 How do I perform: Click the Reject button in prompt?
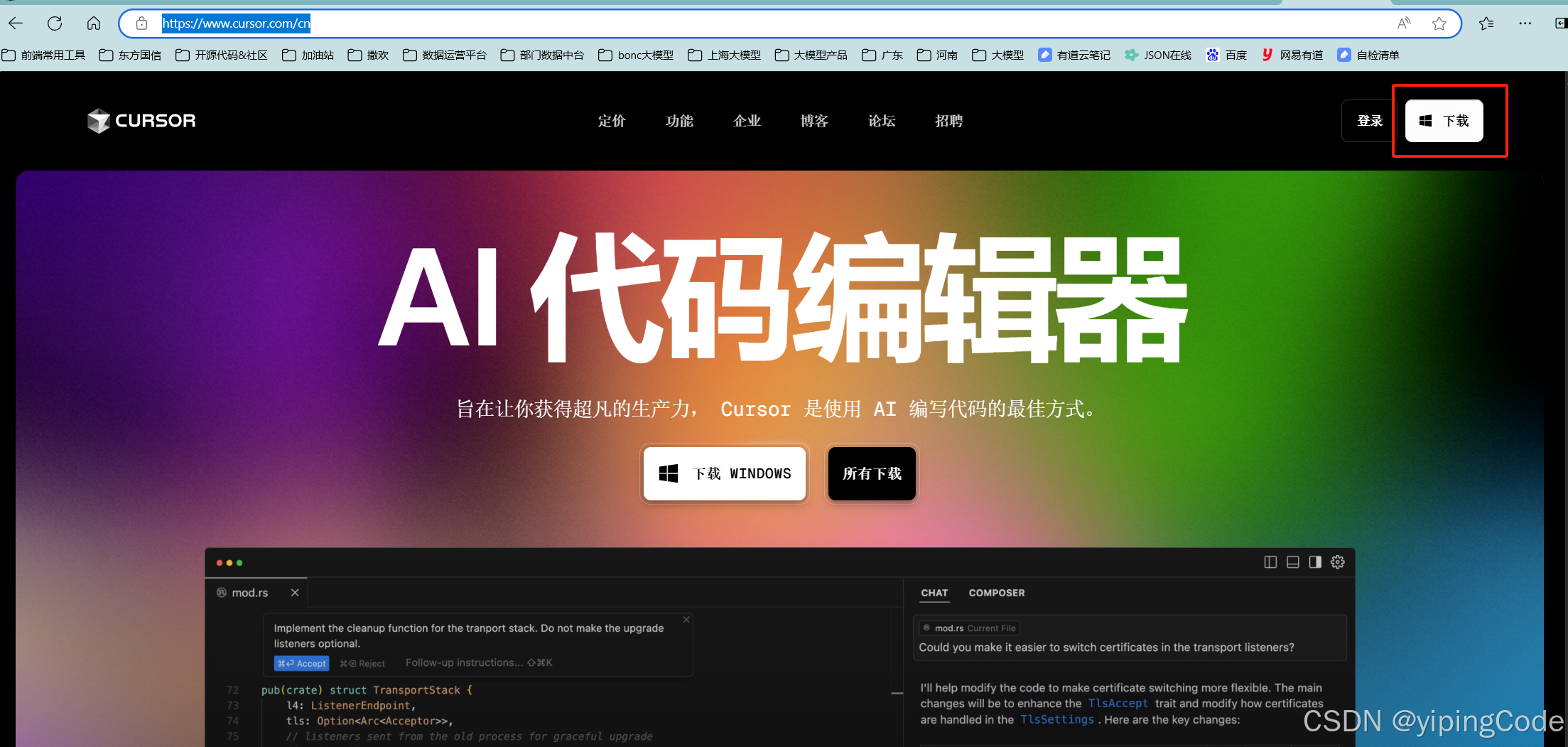(362, 663)
